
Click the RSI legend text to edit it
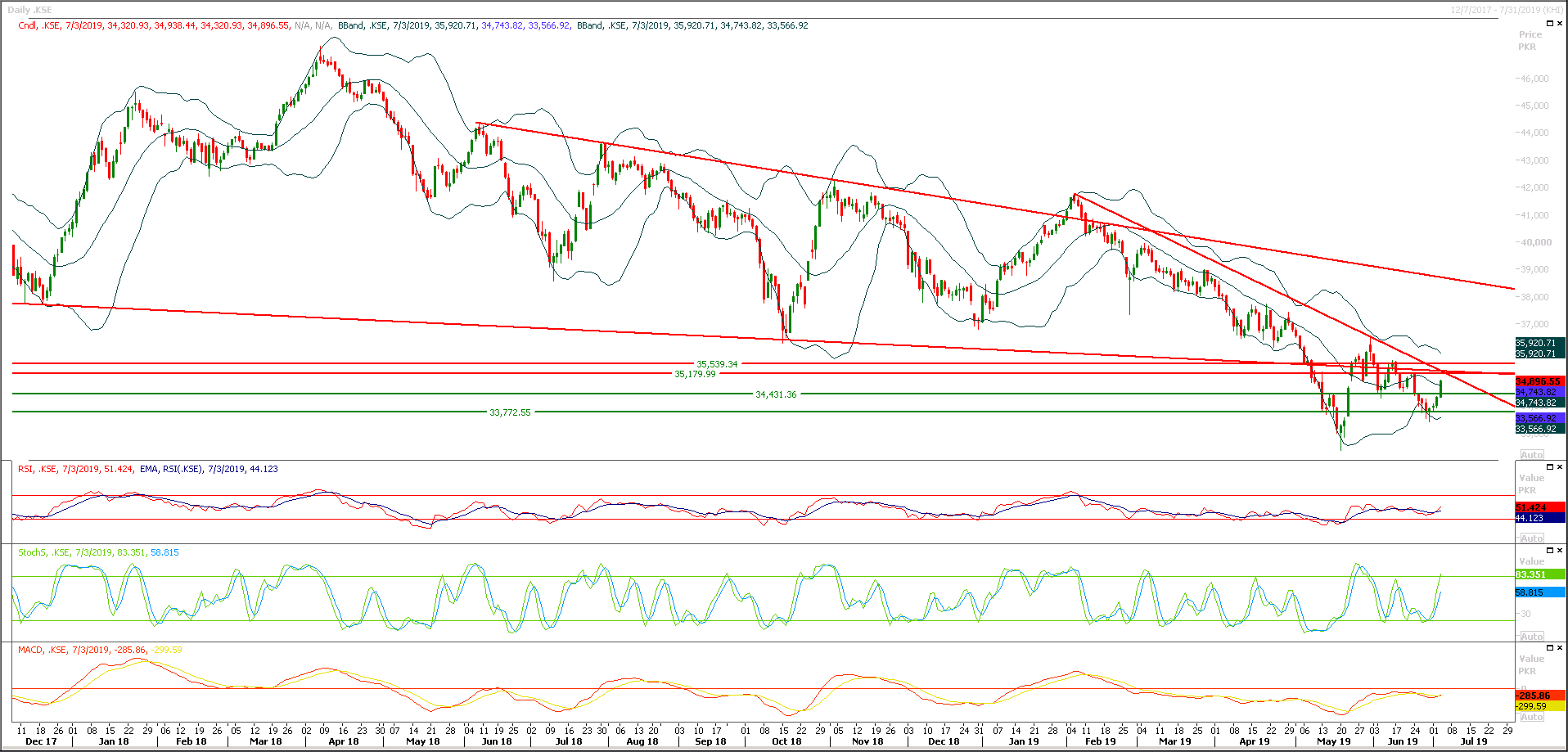pos(25,469)
